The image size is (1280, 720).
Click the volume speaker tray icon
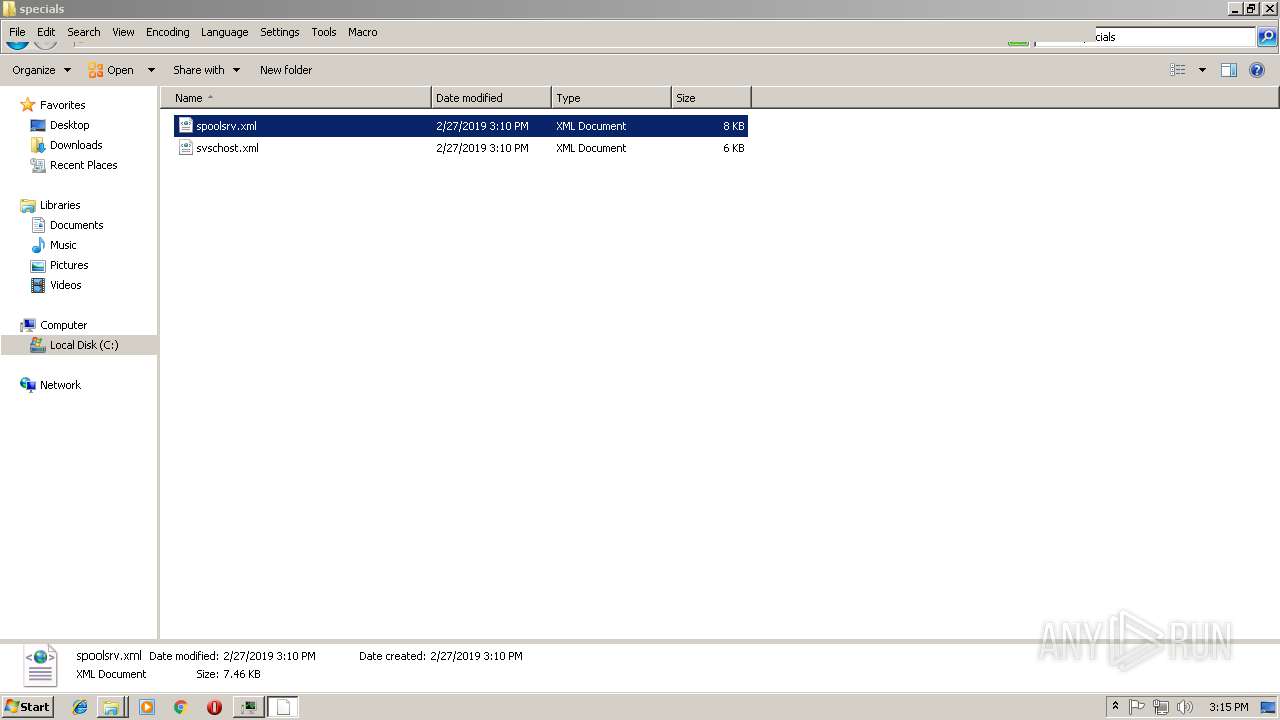coord(1185,707)
